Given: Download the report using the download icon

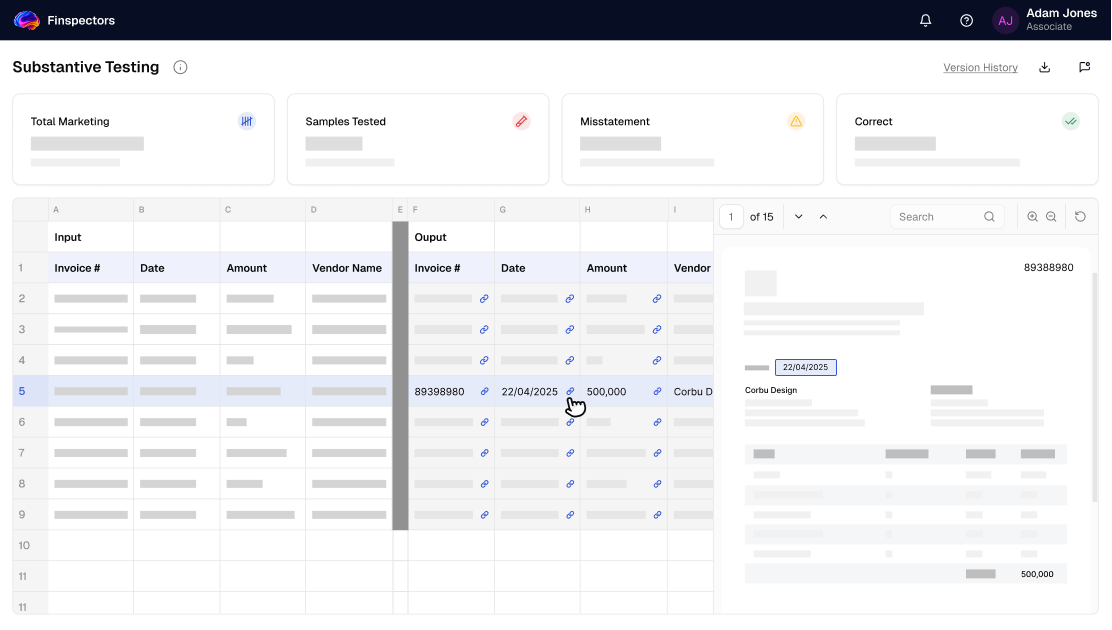Looking at the screenshot, I should coord(1045,67).
